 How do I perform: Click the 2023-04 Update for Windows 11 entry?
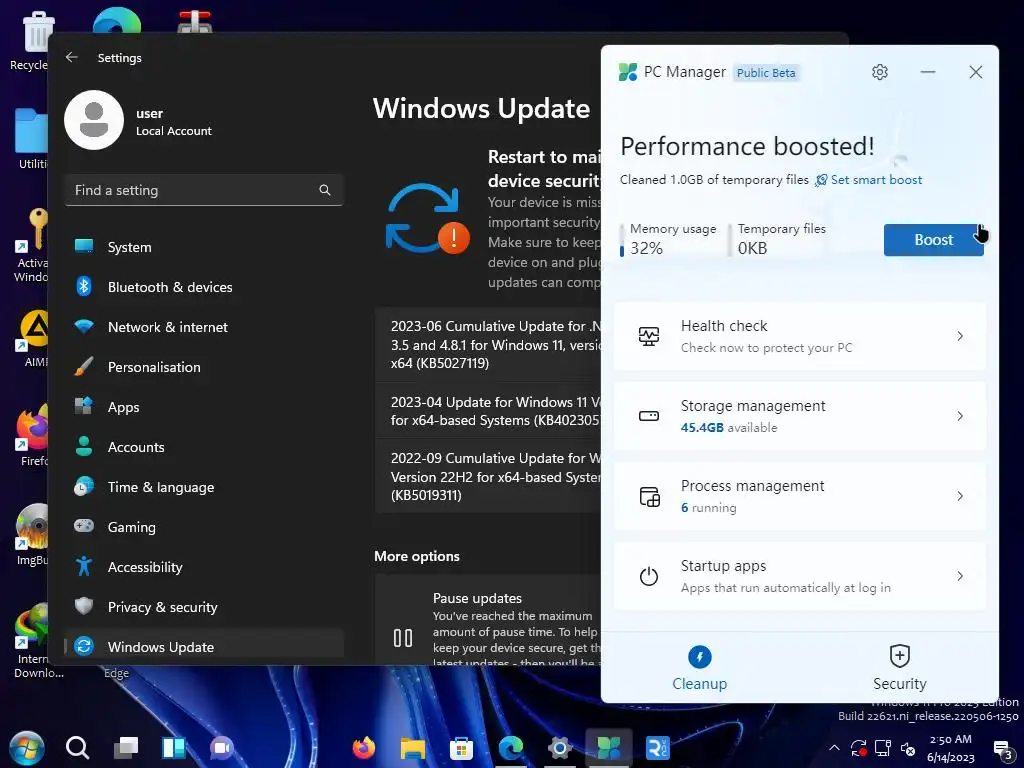click(x=488, y=411)
